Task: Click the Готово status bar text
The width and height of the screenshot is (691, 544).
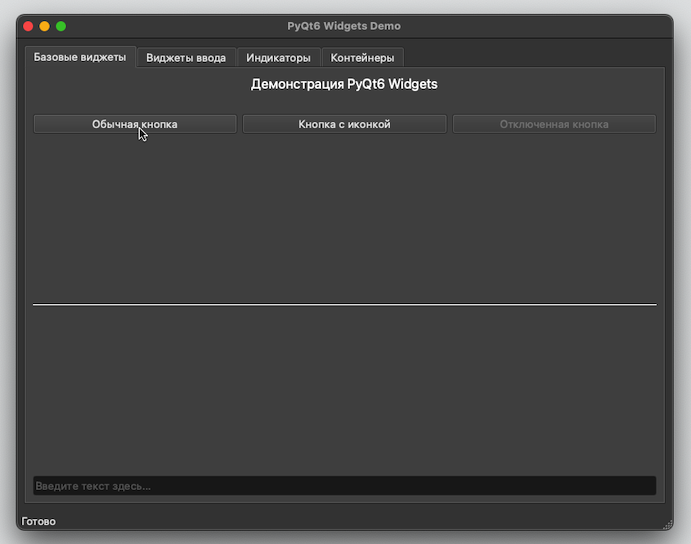Action: (x=39, y=522)
